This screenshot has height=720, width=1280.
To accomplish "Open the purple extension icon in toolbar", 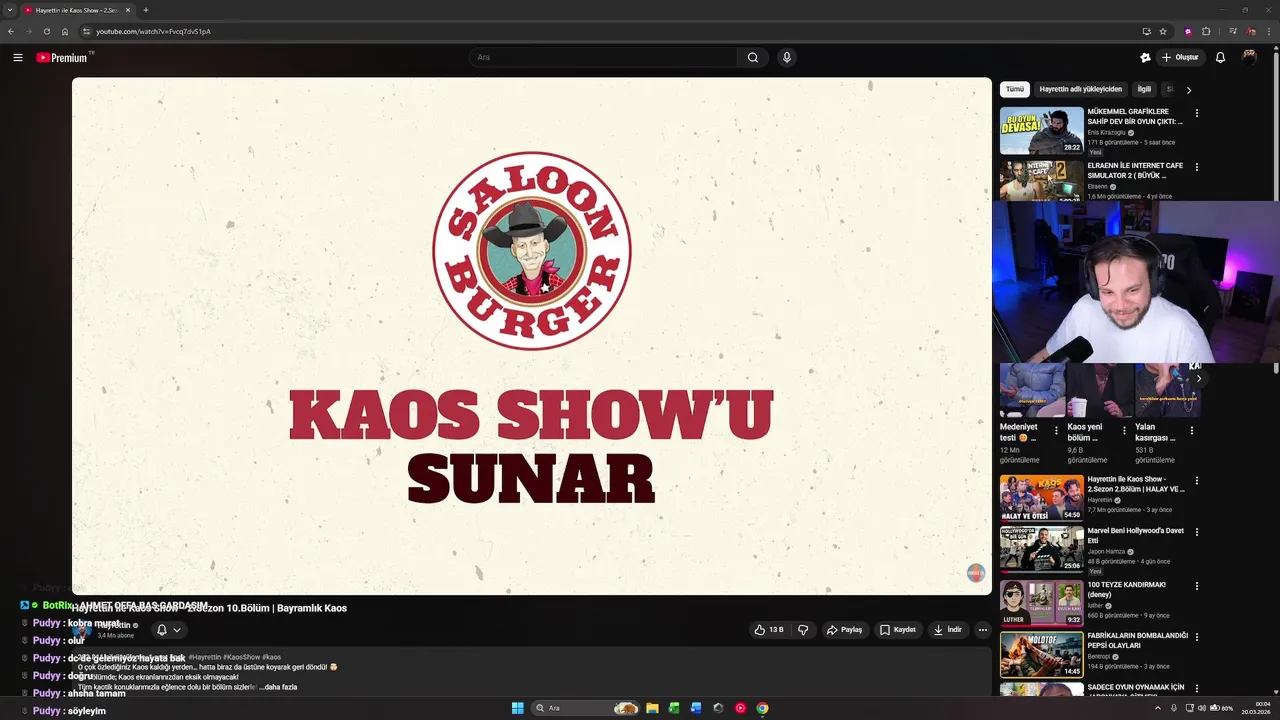I will coord(1188,31).
